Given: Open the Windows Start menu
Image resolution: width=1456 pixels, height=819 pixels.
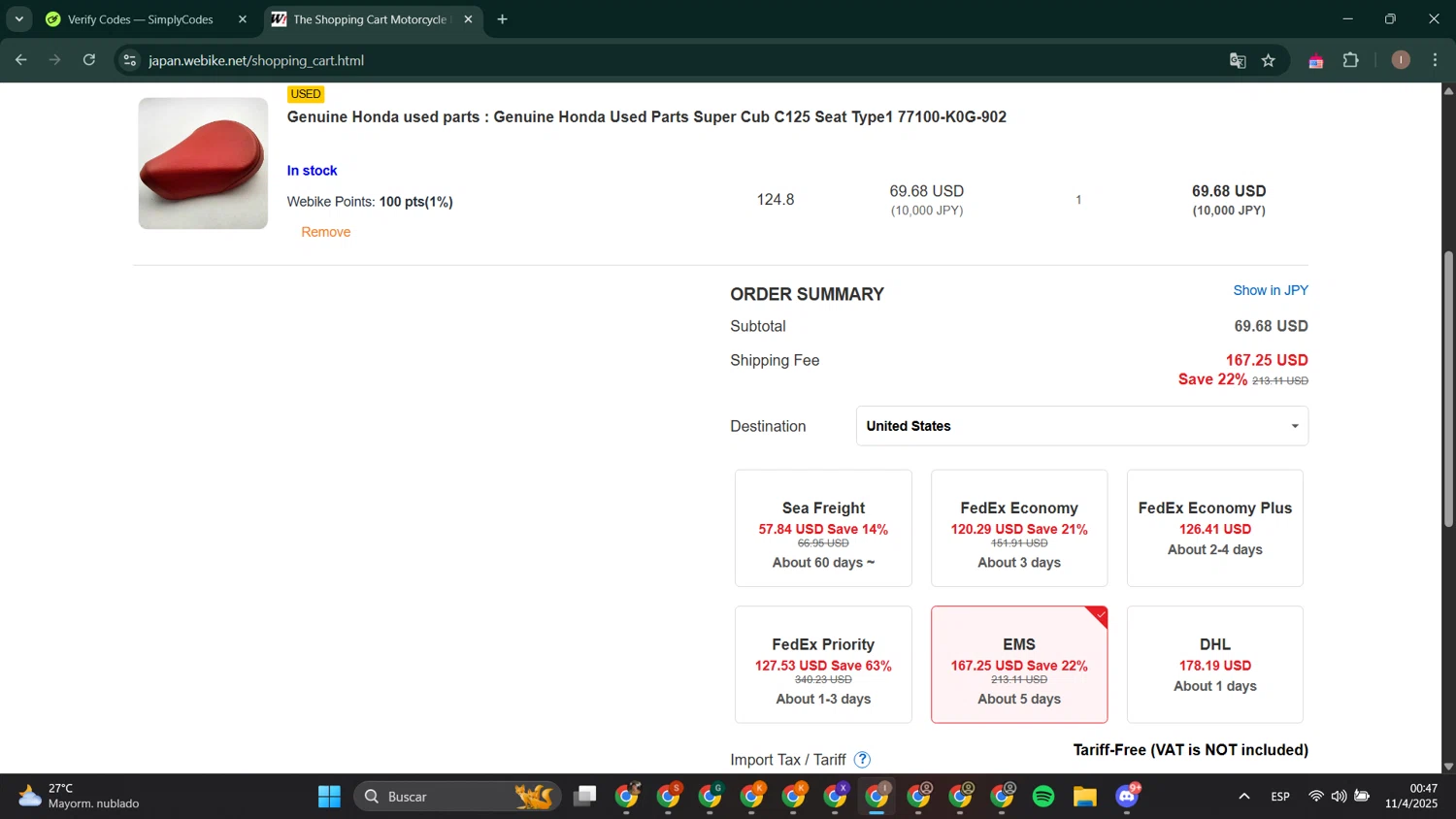Looking at the screenshot, I should pyautogui.click(x=329, y=797).
